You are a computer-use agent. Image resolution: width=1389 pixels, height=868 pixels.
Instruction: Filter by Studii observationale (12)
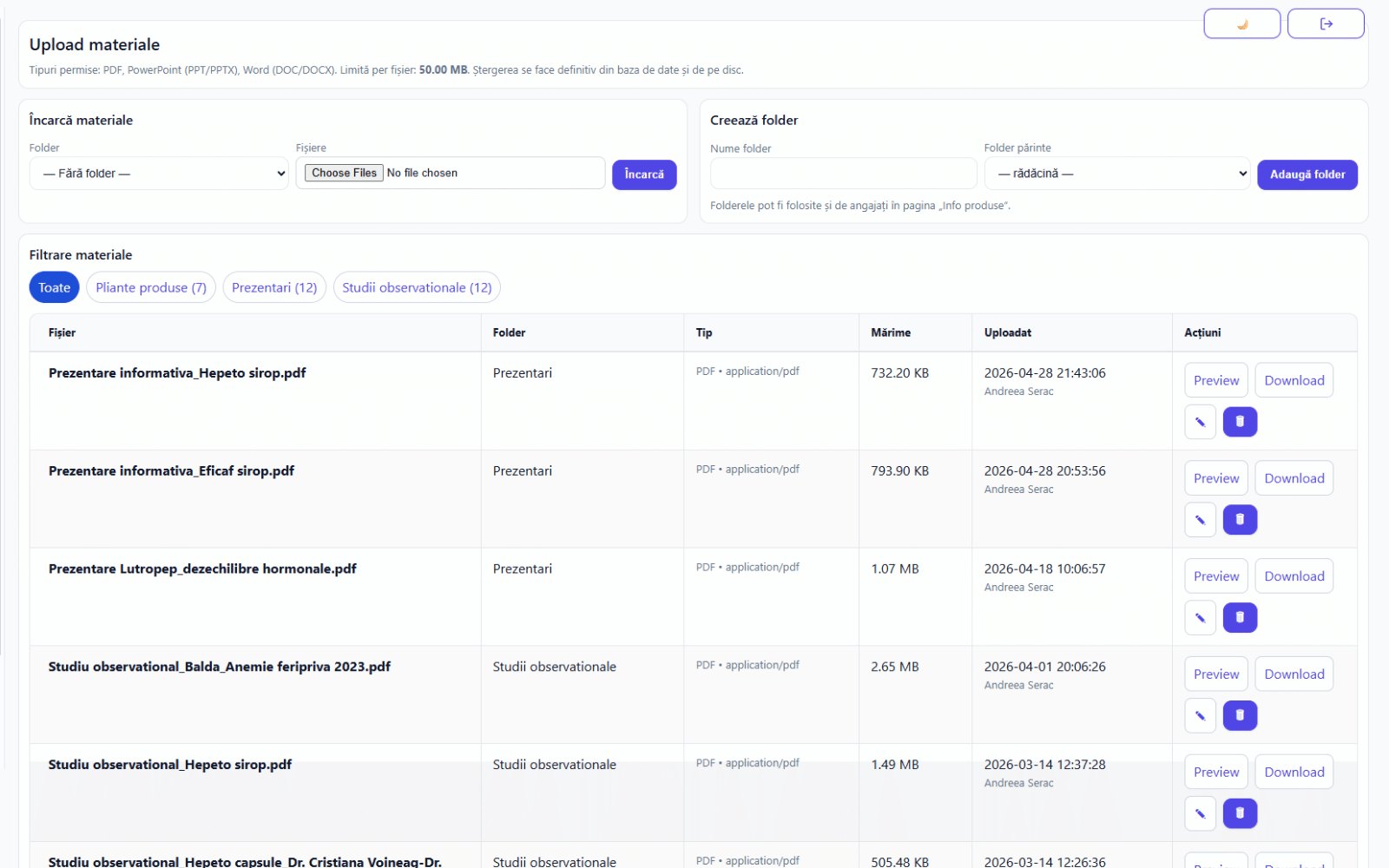[417, 287]
